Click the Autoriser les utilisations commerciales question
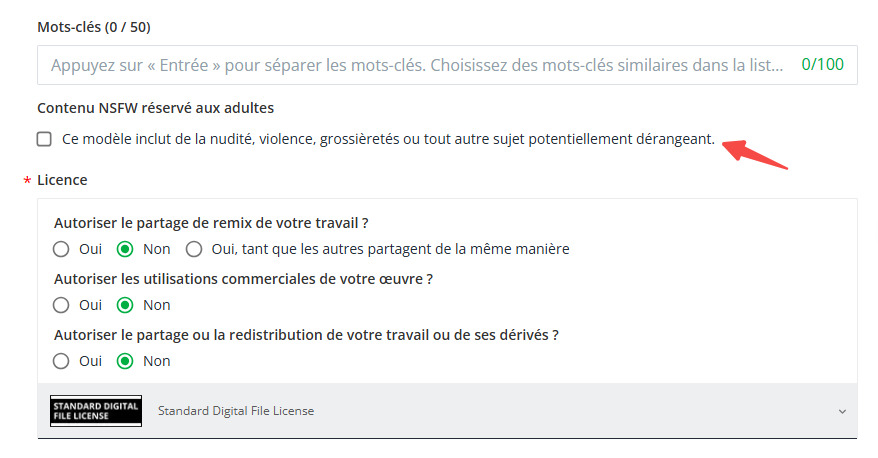Screen dimensions: 878x458 [244, 279]
